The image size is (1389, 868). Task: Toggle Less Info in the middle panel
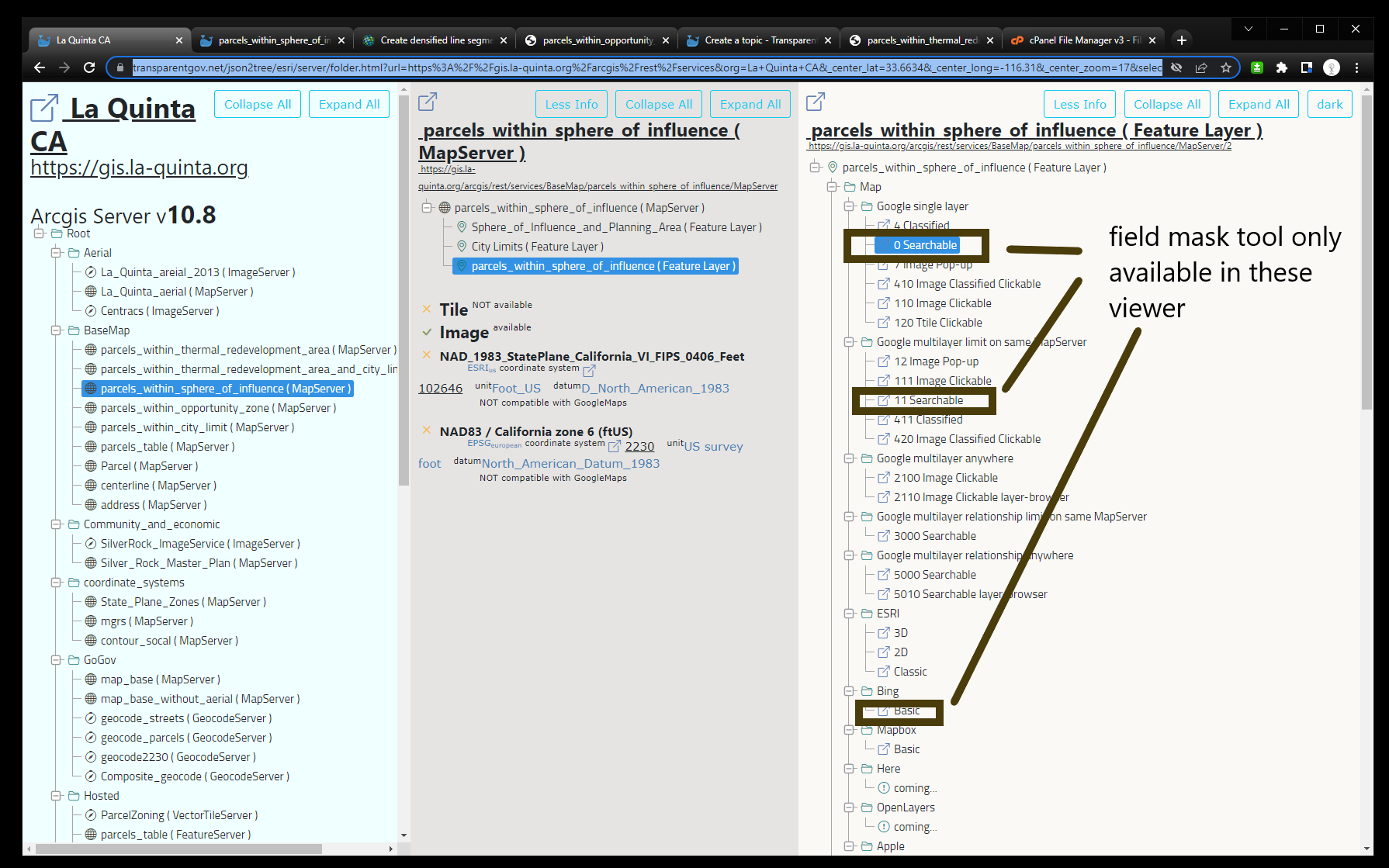[571, 103]
